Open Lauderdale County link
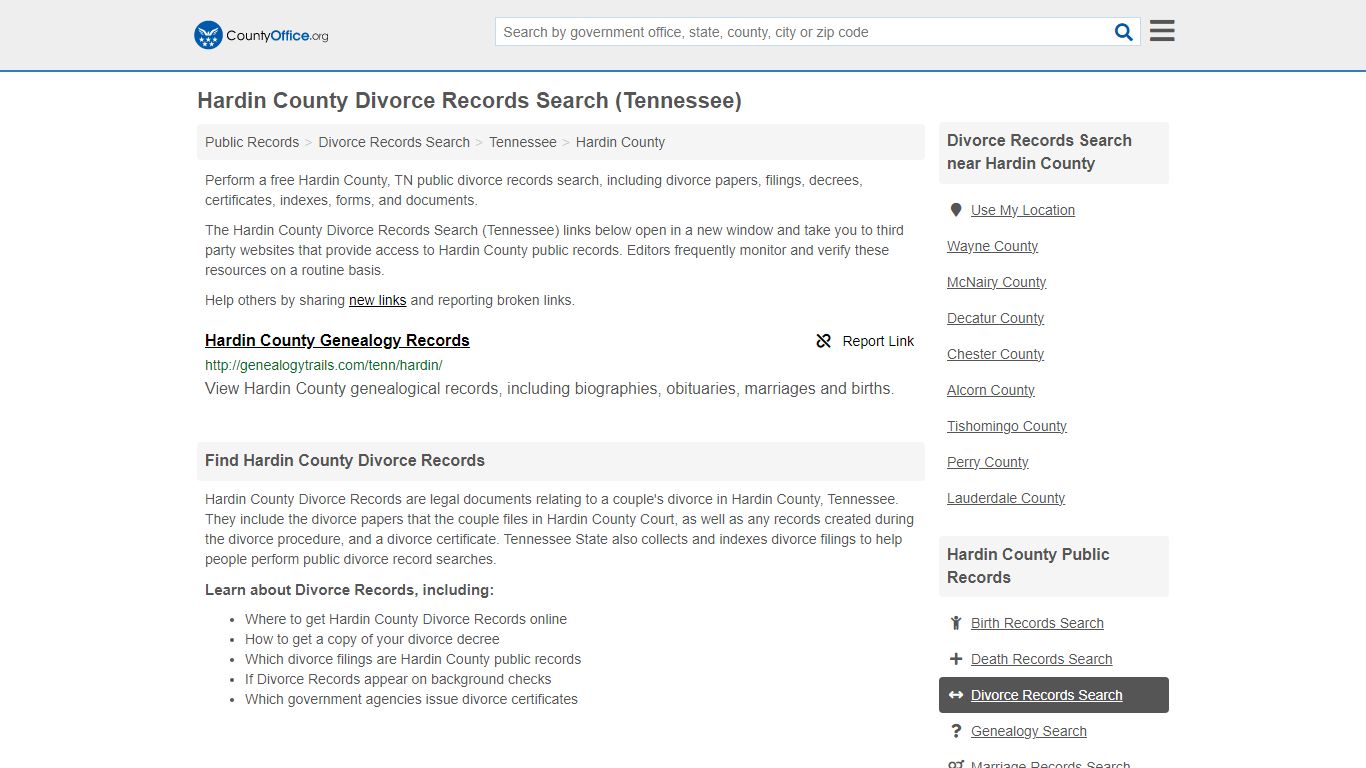 1006,498
